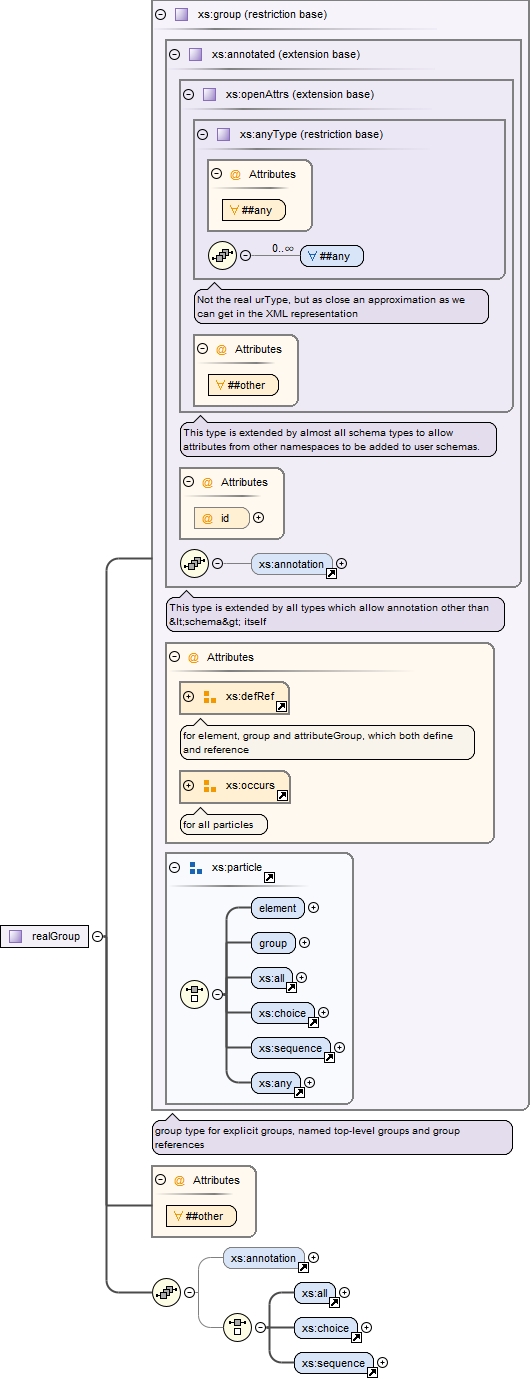Select the realGroup root node
Viewport: 531px width, 1379px height.
click(45, 937)
